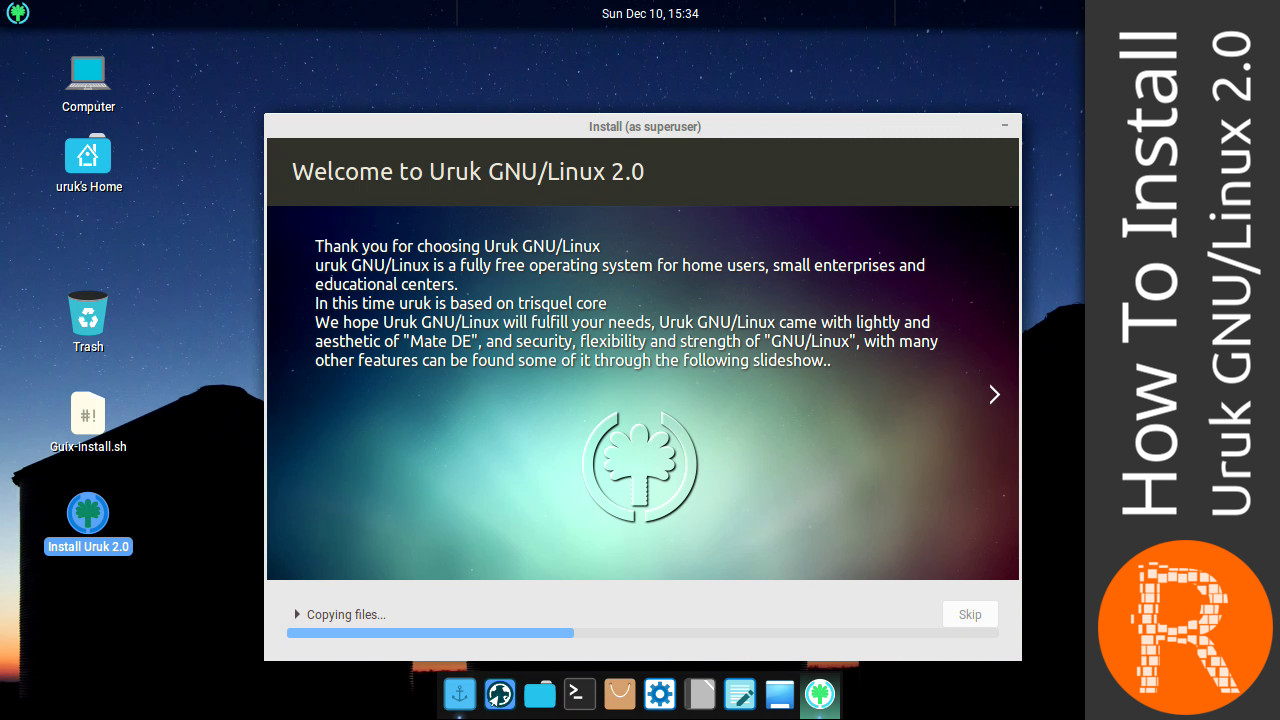The width and height of the screenshot is (1280, 720).
Task: Click the Uruk tree logo in slideshow
Action: pos(640,465)
